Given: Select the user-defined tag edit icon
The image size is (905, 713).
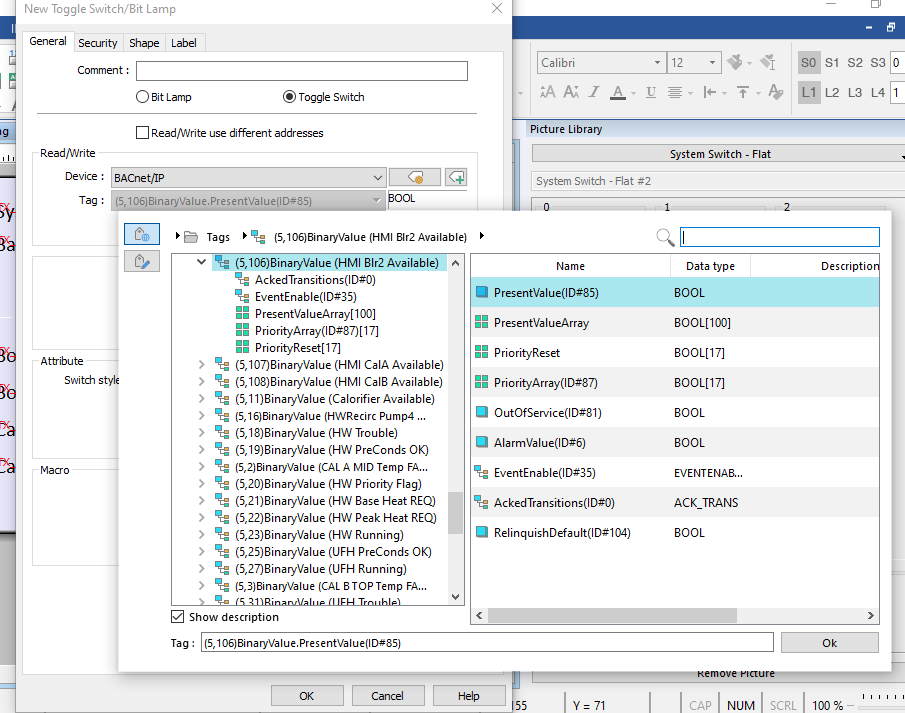Looking at the screenshot, I should click(x=141, y=261).
